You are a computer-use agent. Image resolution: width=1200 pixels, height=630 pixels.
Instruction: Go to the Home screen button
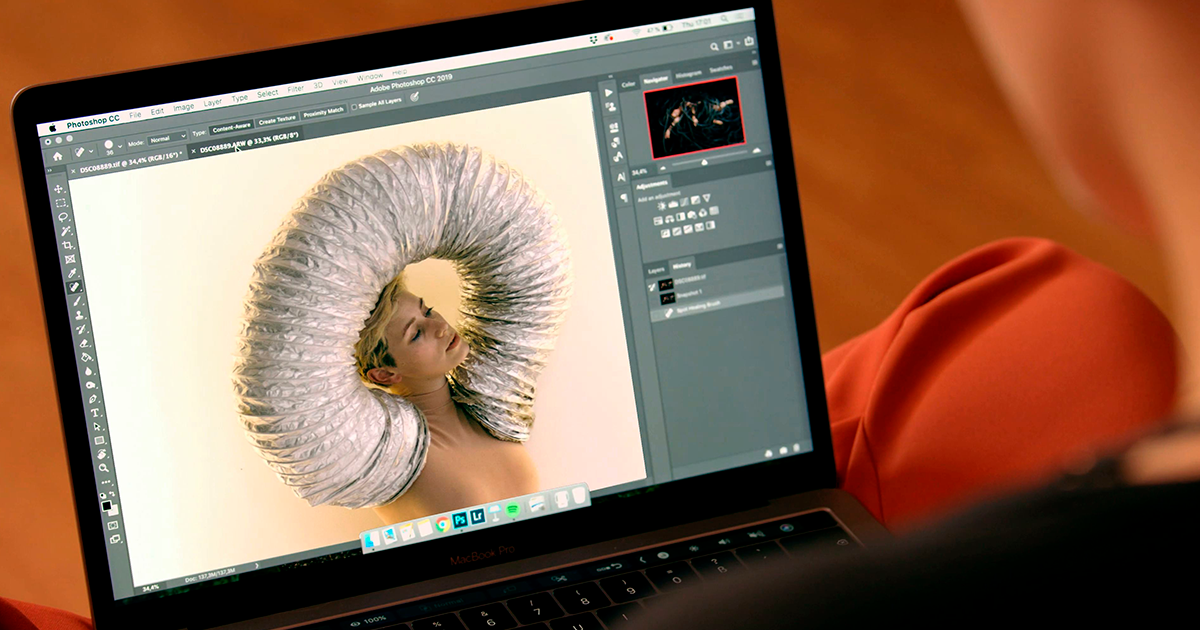click(57, 156)
